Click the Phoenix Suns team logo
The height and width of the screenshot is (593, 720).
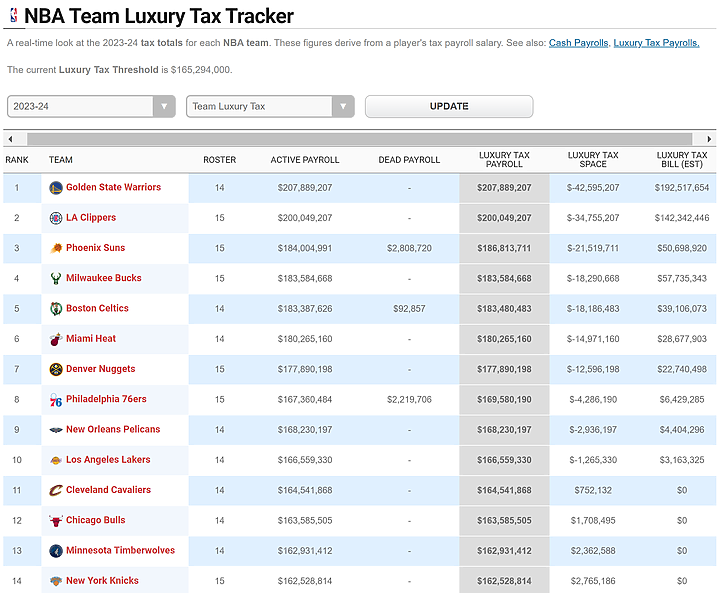click(56, 248)
